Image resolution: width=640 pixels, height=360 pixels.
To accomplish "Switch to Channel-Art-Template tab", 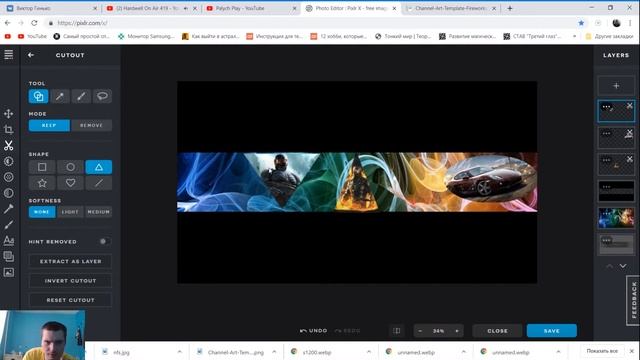I will click(x=451, y=8).
